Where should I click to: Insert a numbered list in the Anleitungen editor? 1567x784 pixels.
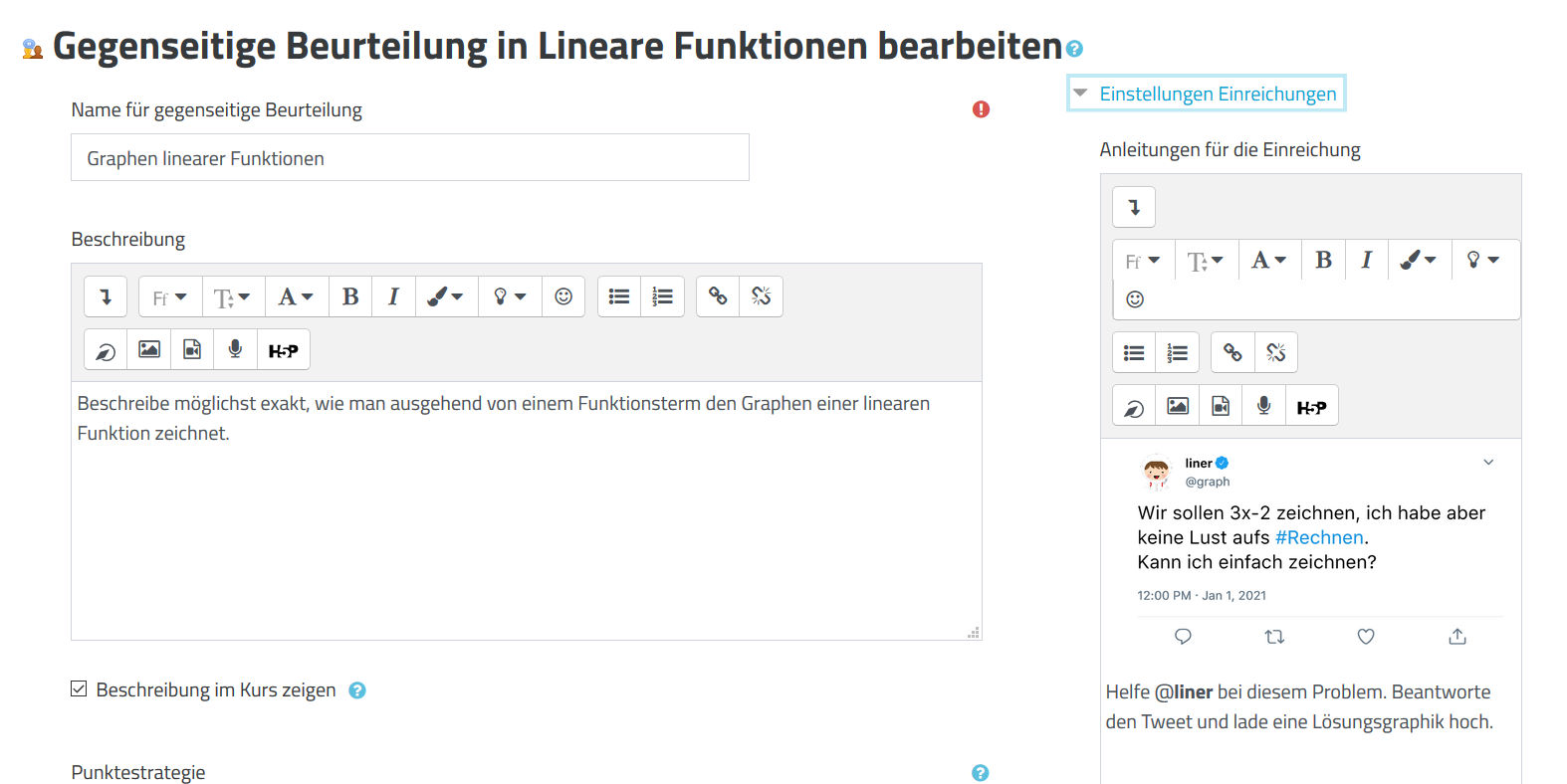1178,353
